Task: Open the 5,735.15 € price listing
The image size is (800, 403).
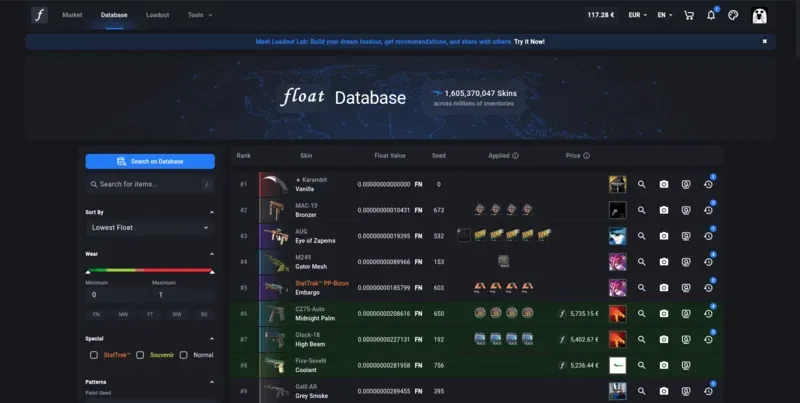Action: point(579,314)
